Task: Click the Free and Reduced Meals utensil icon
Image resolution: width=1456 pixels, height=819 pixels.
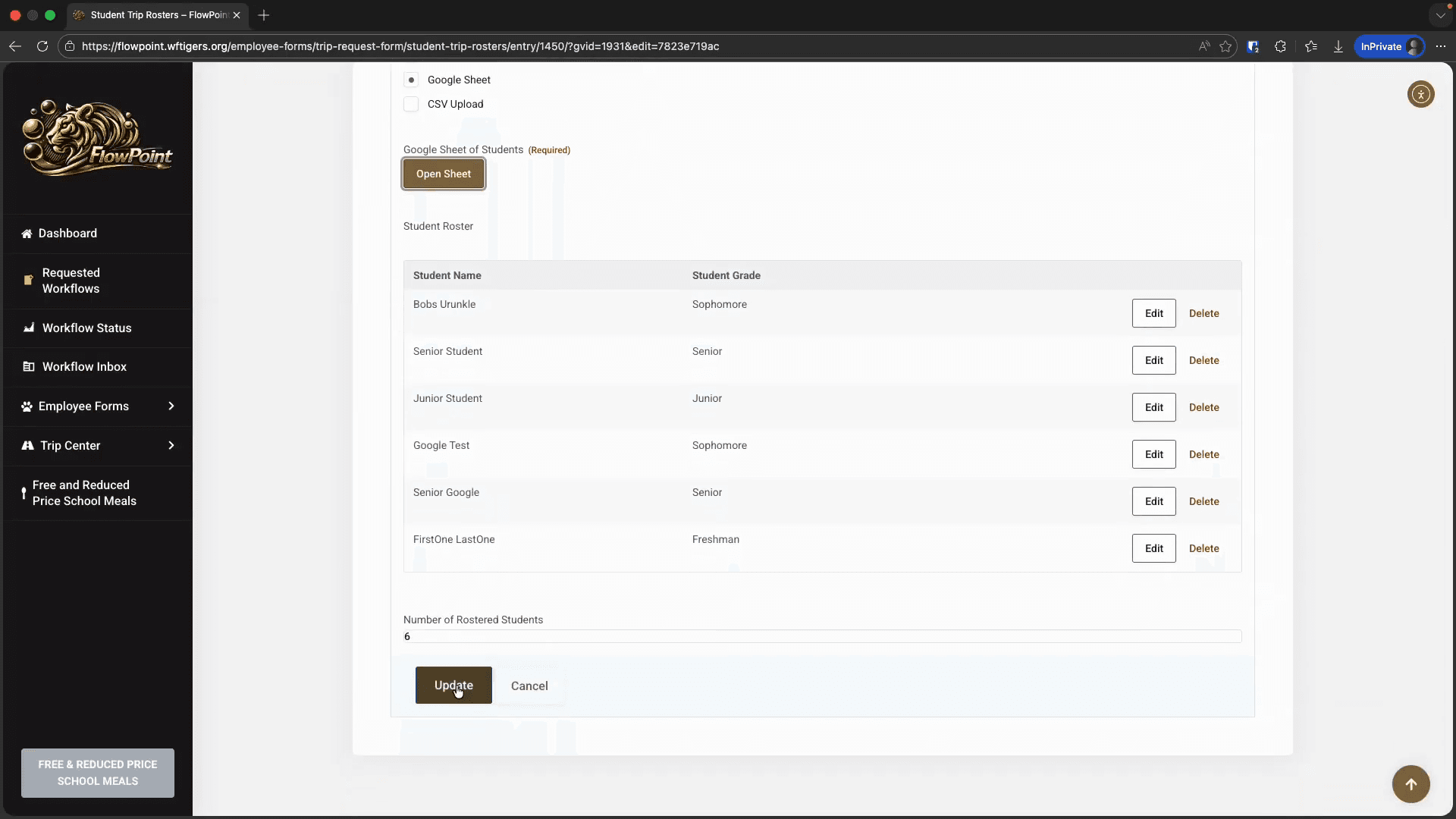Action: pyautogui.click(x=24, y=493)
